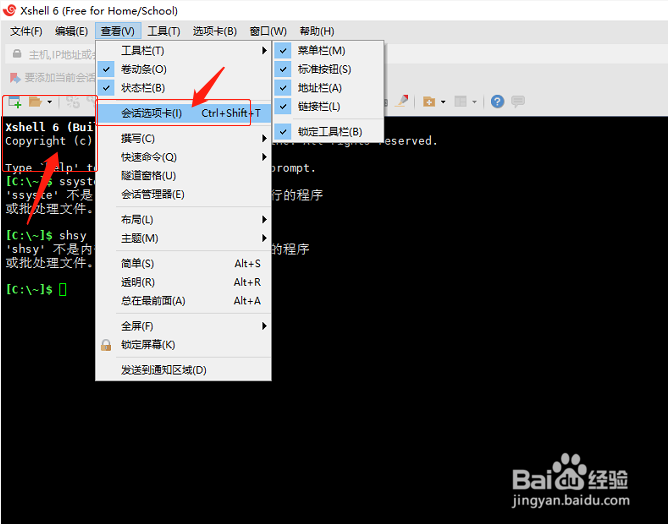The image size is (668, 524).
Task: Click the speech bubble feedback icon
Action: 518,102
